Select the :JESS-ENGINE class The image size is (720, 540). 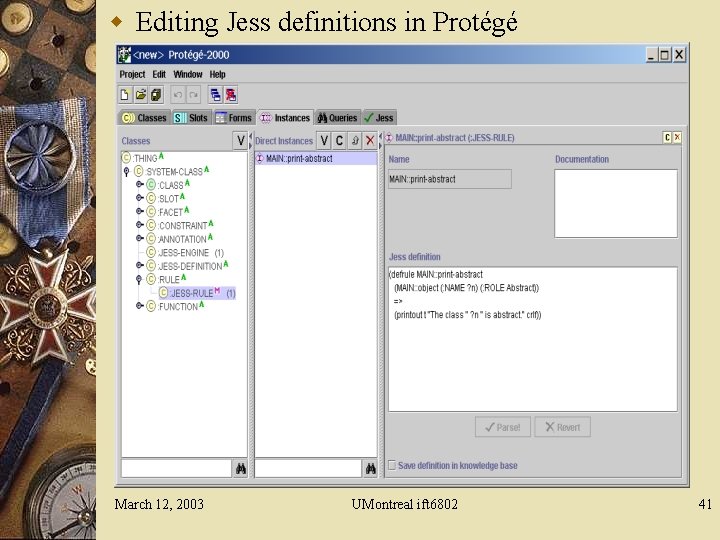(185, 253)
